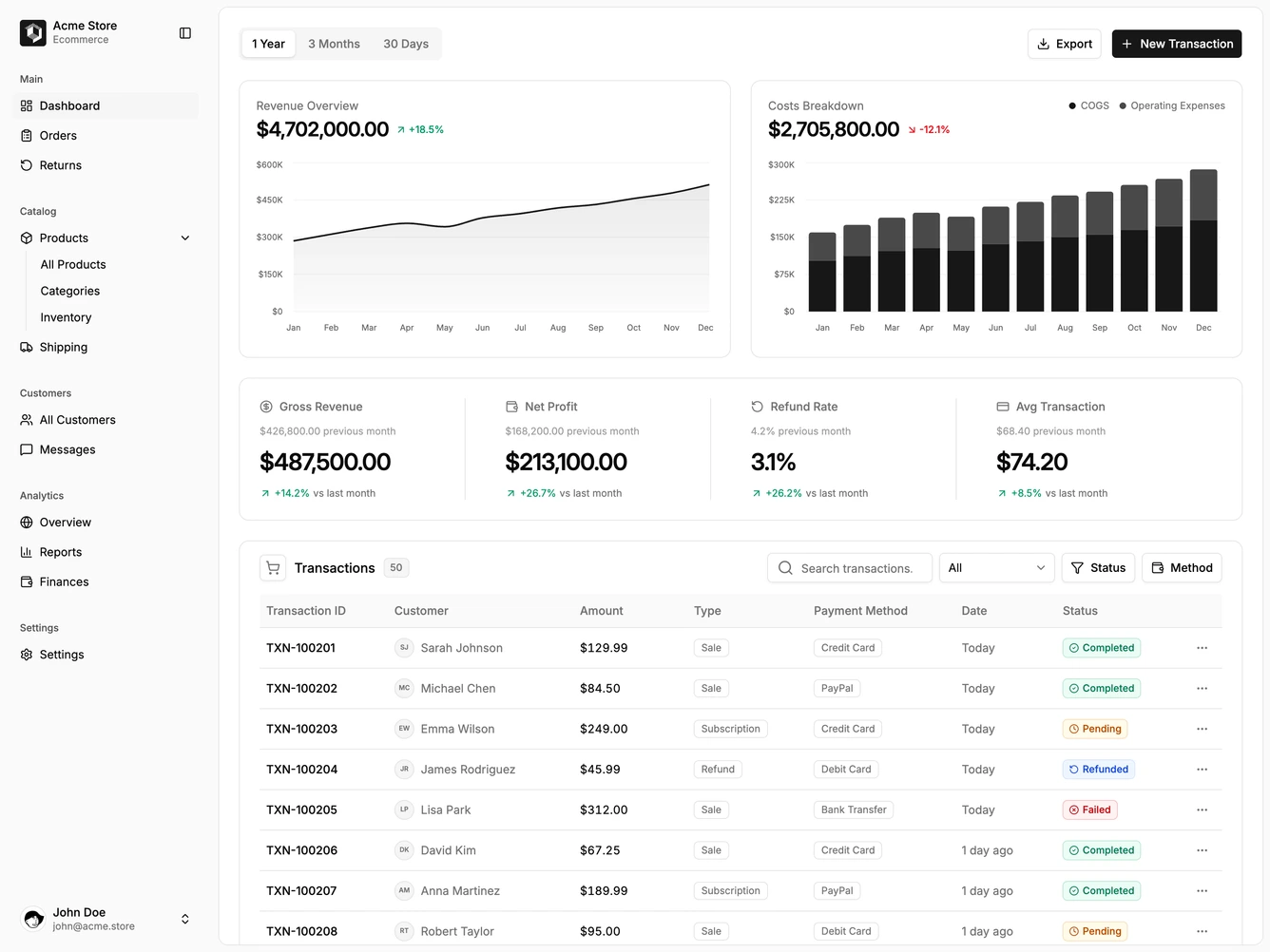Go to the Shipping page
The width and height of the screenshot is (1270, 952).
106,348
